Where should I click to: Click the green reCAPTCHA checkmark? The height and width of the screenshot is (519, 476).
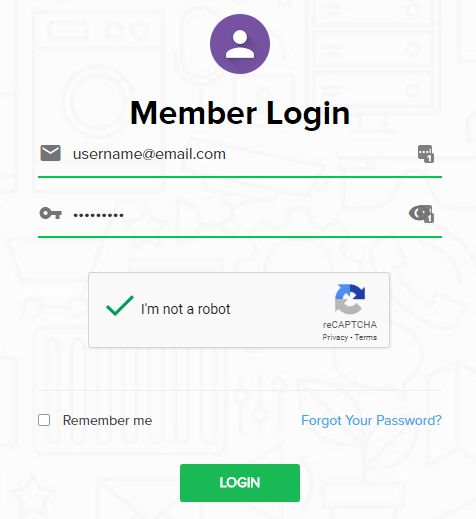(x=120, y=305)
